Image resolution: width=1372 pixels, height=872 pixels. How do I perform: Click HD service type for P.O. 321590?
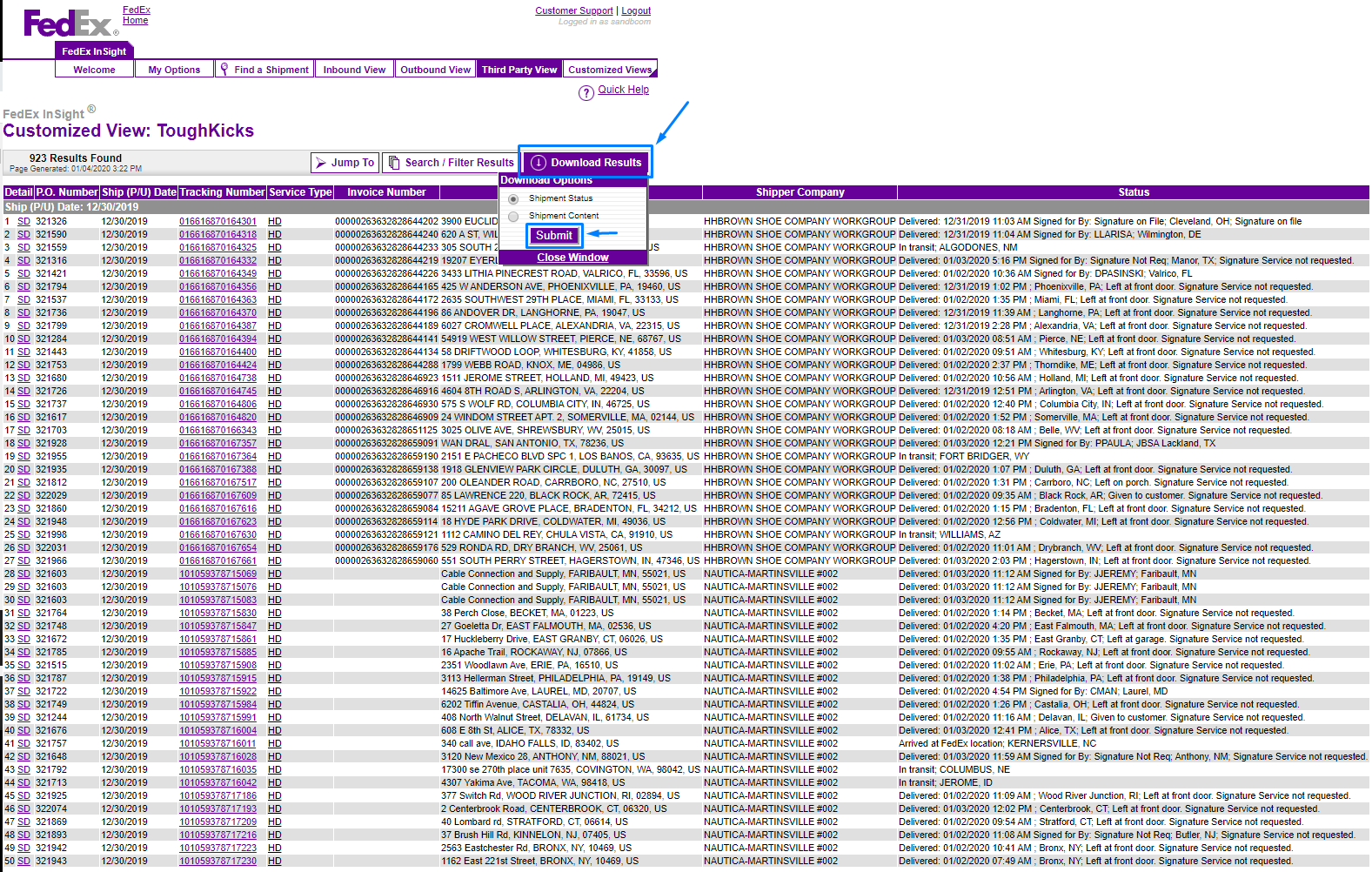tap(275, 235)
